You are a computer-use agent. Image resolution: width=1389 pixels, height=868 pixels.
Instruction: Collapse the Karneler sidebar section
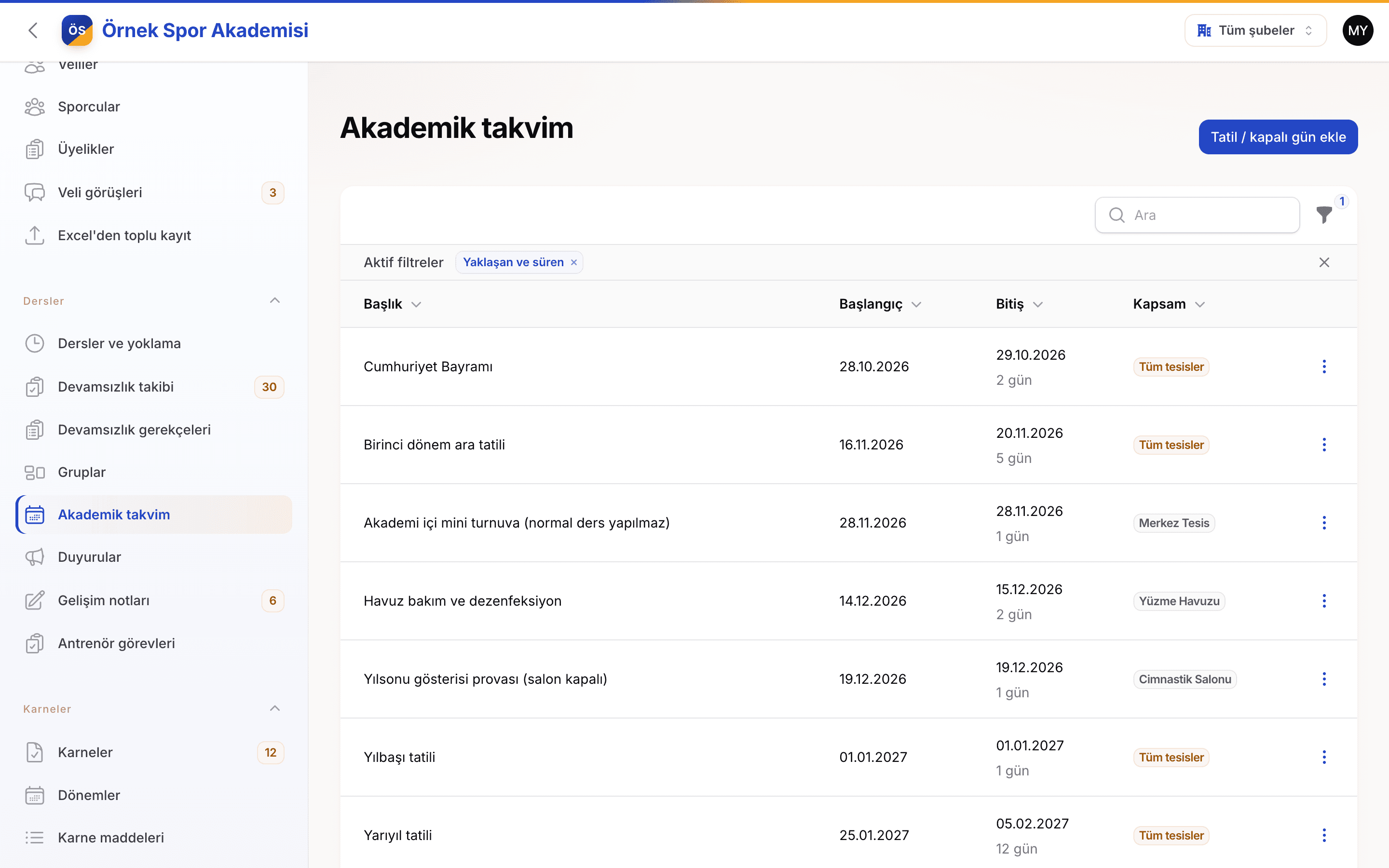[275, 708]
